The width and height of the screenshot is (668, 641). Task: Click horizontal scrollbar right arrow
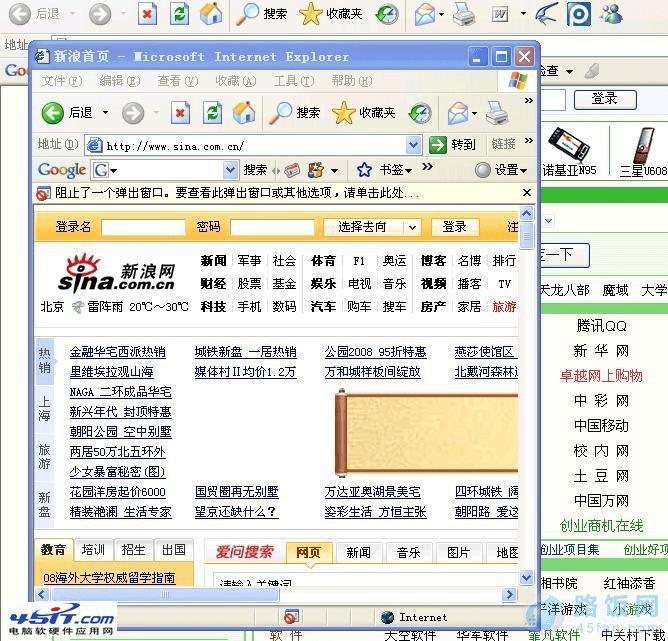[x=509, y=594]
